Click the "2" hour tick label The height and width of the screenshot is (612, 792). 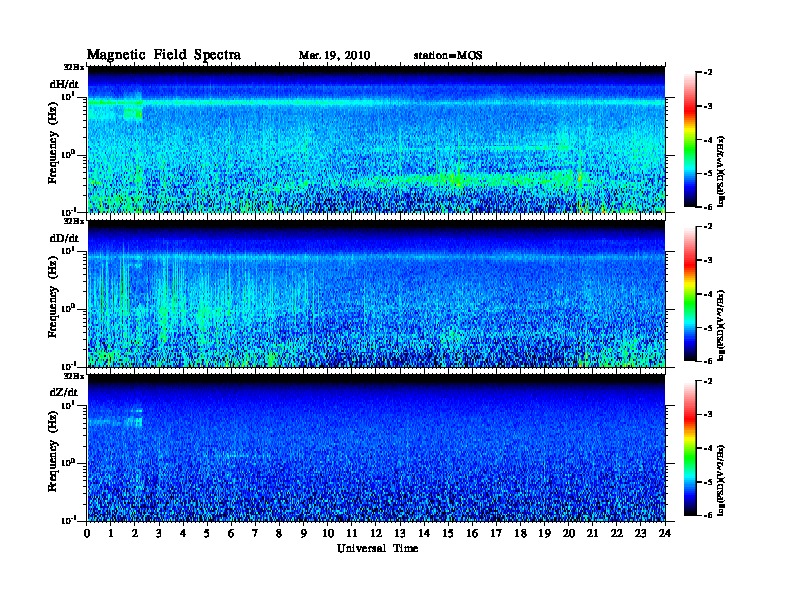[x=135, y=534]
